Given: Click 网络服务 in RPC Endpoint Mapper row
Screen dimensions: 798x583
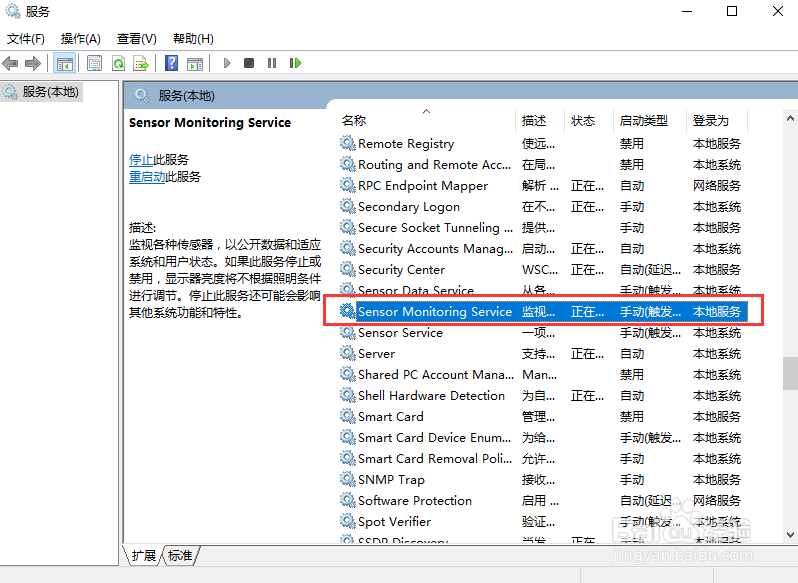Looking at the screenshot, I should (x=717, y=186).
